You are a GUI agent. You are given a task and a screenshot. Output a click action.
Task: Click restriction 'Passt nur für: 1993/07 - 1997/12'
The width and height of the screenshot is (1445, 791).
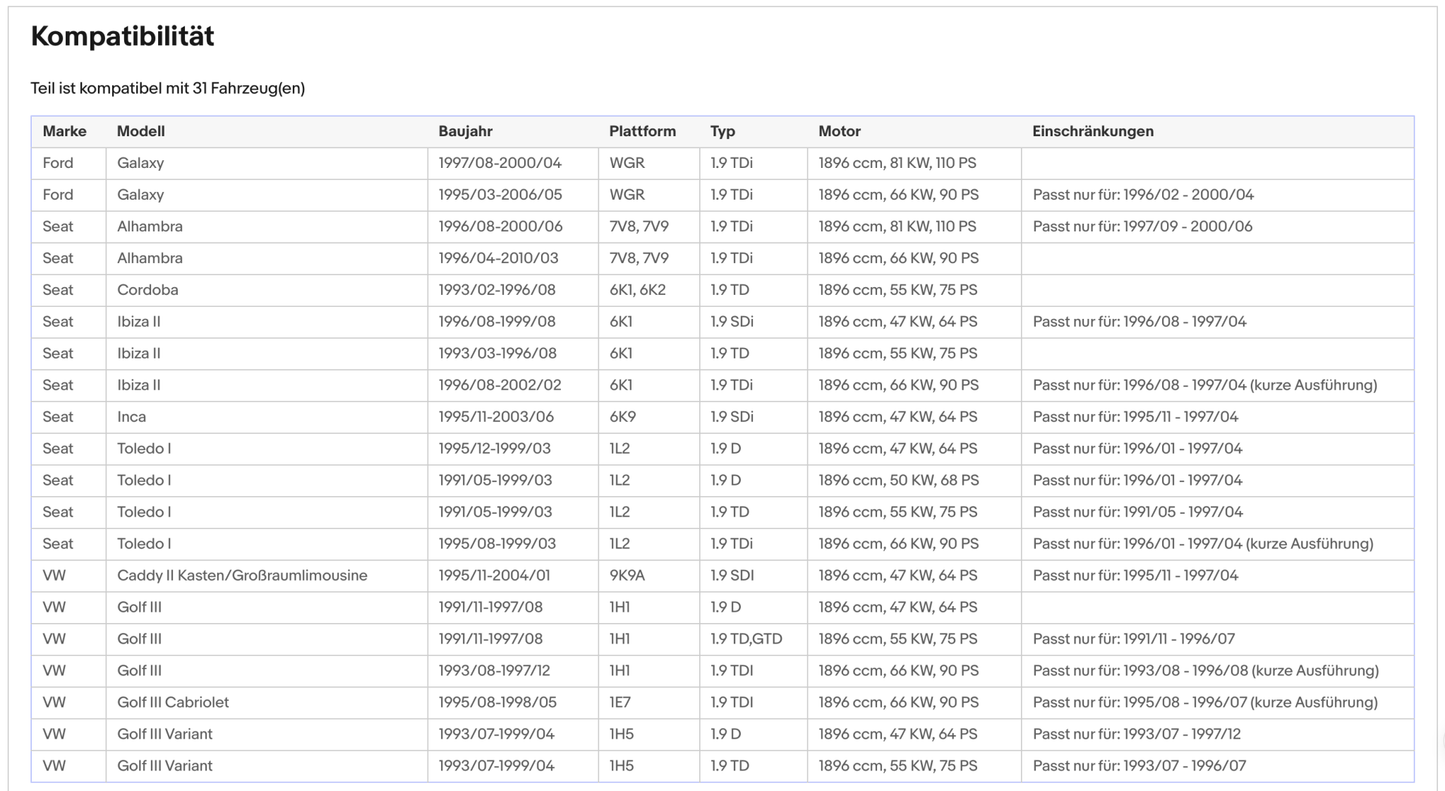point(1136,734)
